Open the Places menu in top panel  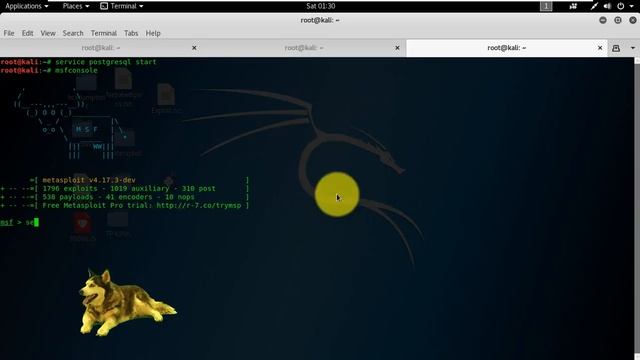click(x=76, y=6)
